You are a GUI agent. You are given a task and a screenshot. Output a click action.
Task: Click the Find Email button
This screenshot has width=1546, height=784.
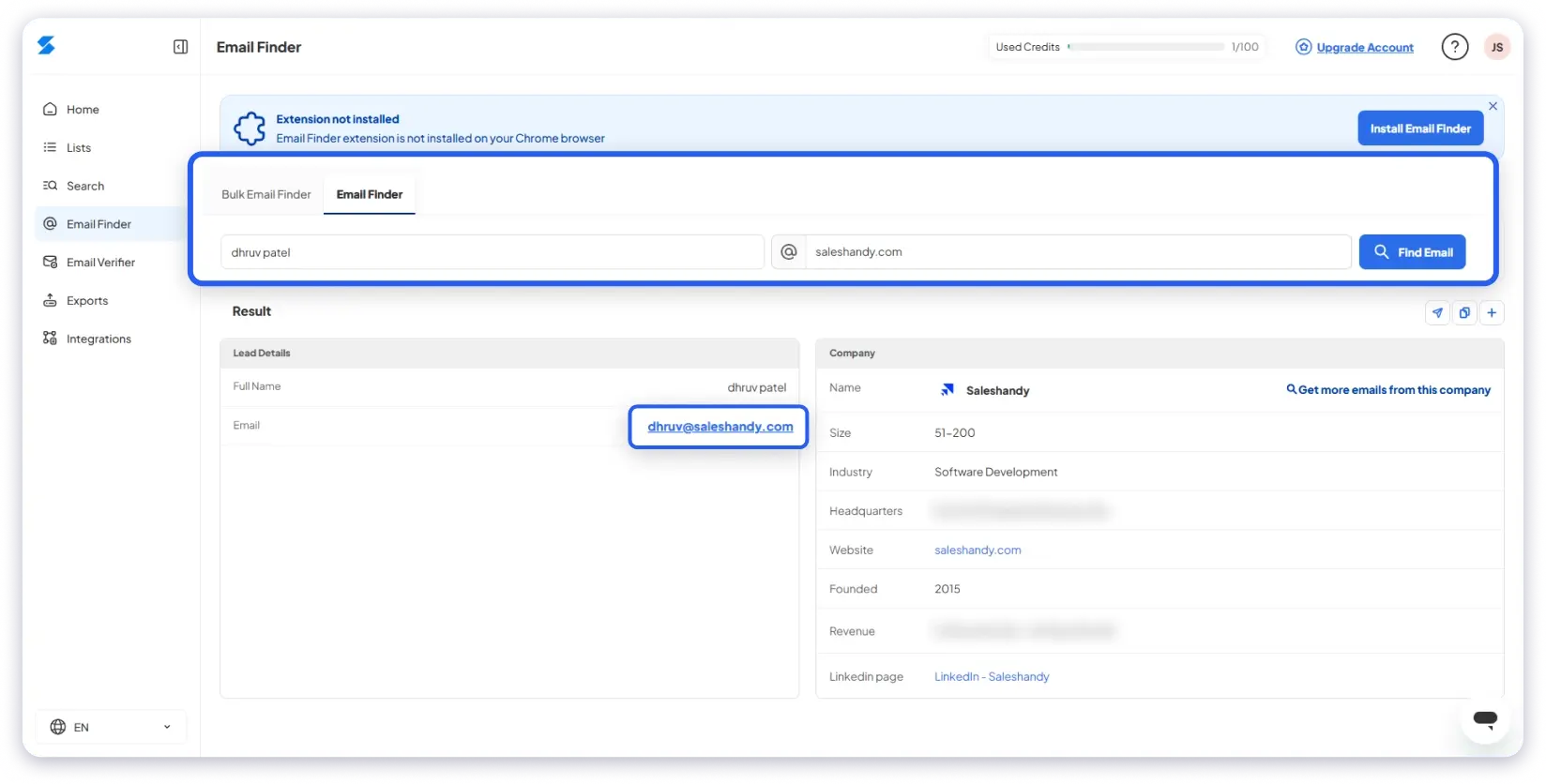[x=1412, y=252]
